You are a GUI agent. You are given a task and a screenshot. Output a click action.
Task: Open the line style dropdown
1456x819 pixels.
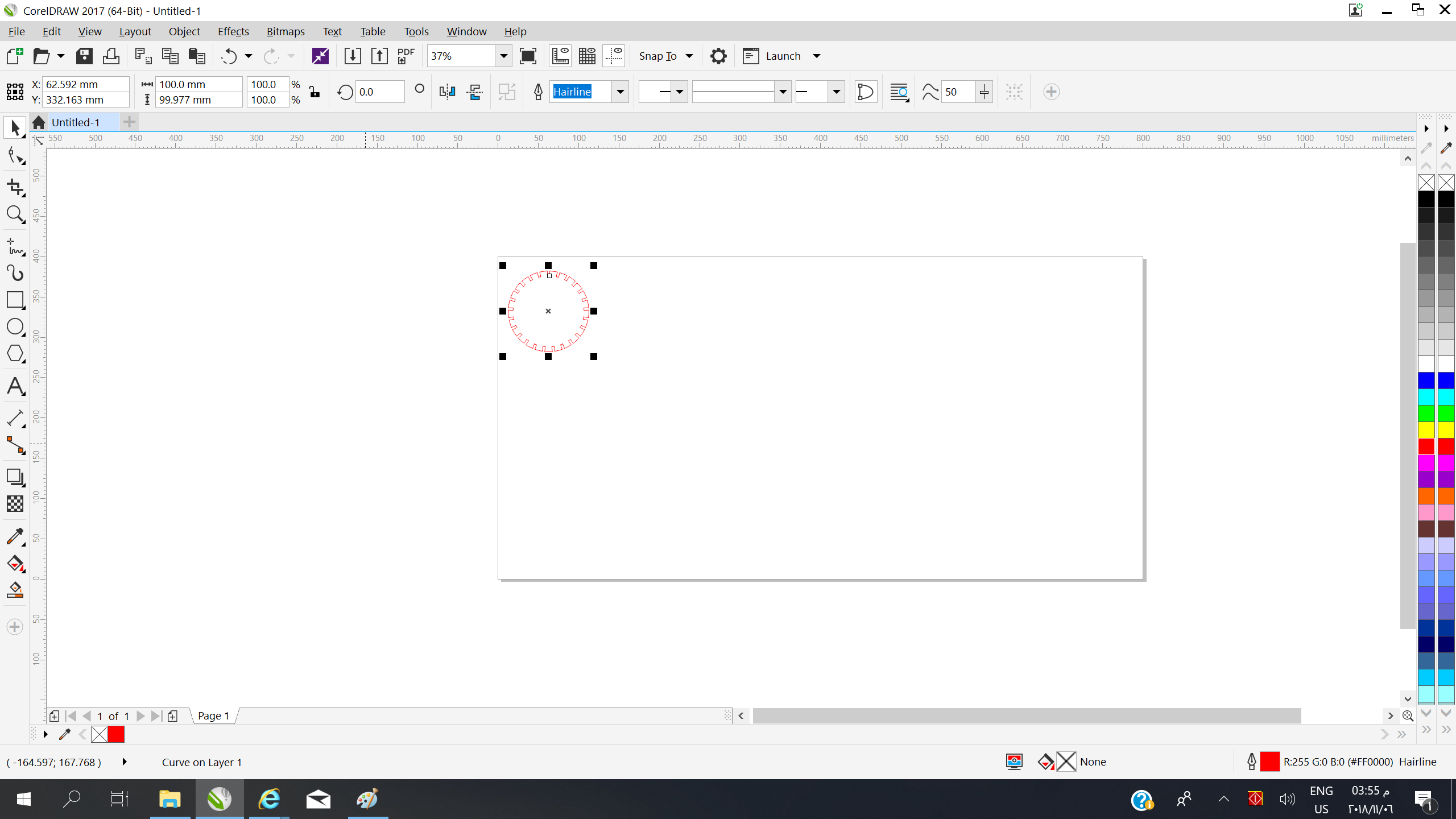[x=783, y=92]
